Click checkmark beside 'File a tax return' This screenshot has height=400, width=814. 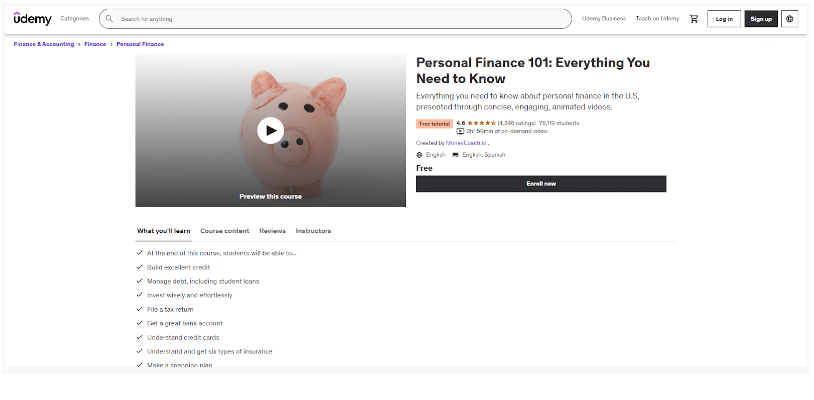pos(140,309)
